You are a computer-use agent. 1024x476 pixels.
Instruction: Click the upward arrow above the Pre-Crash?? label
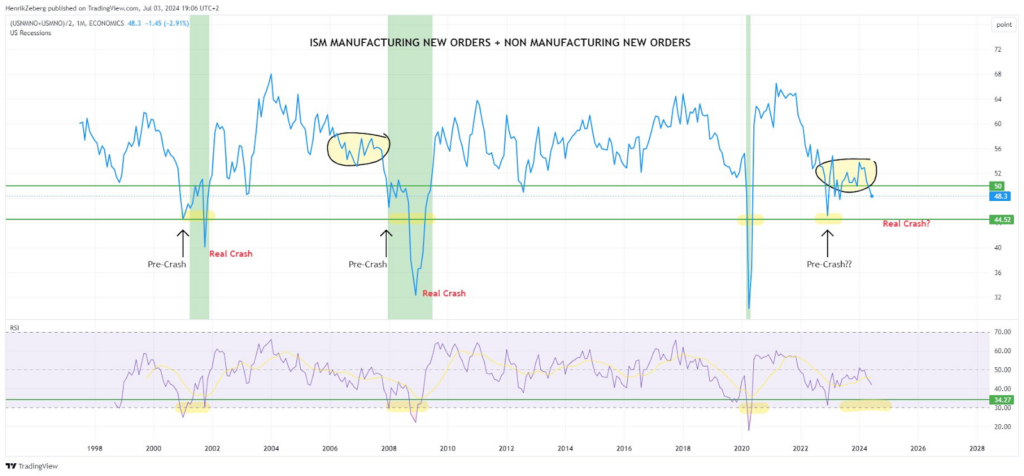(827, 241)
